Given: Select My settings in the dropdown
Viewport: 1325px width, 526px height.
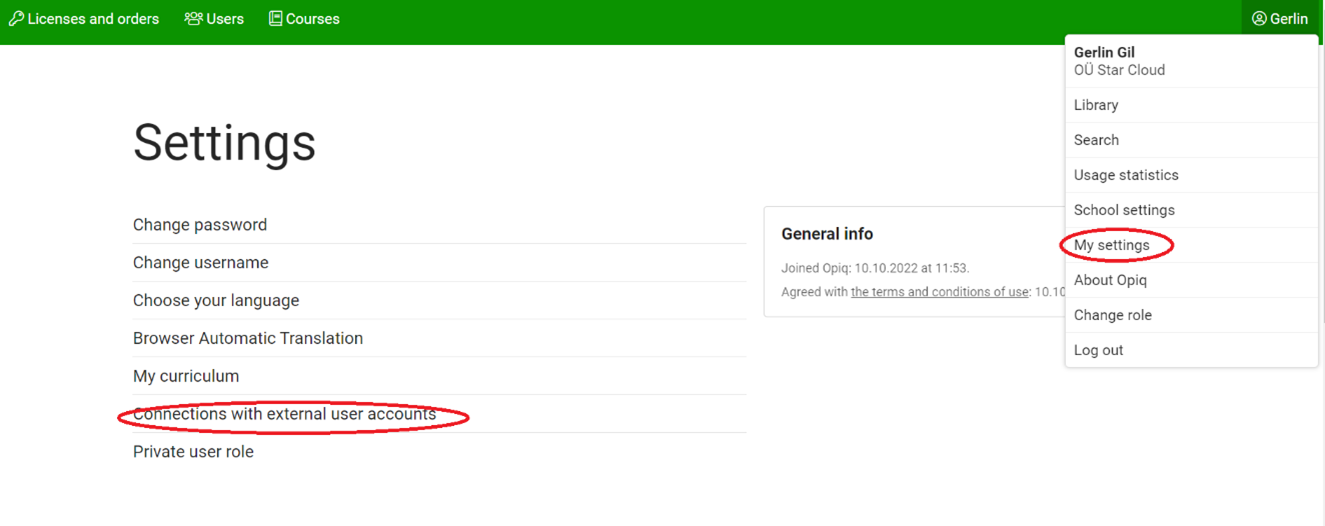Looking at the screenshot, I should 1112,245.
